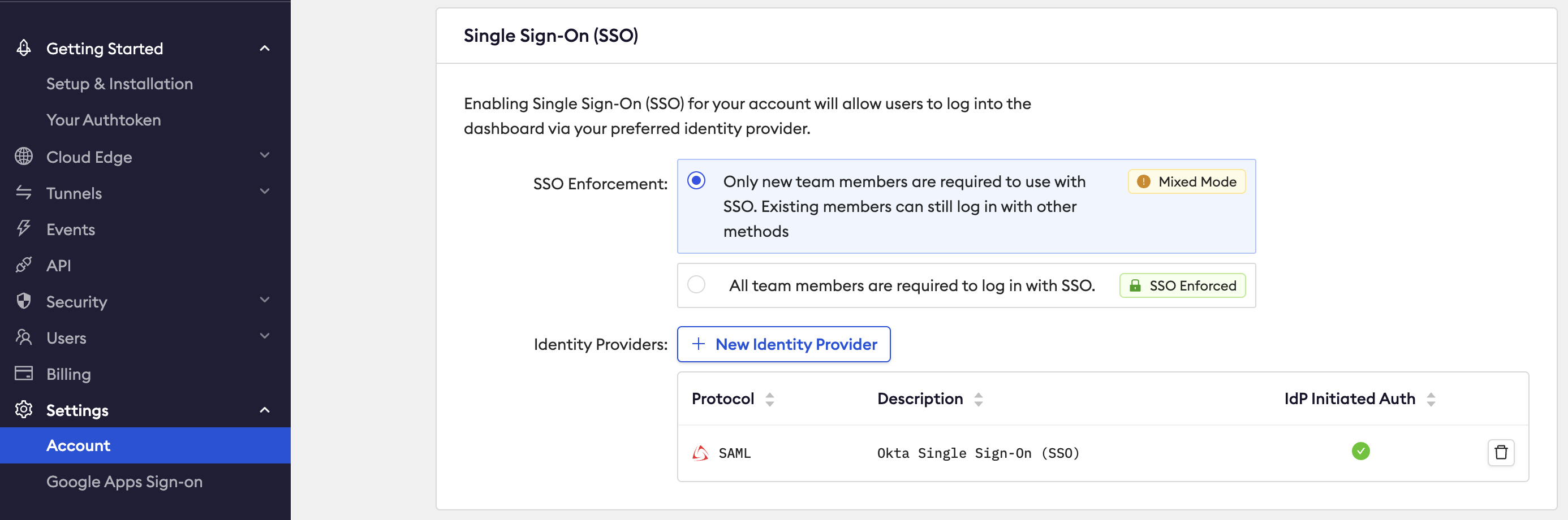
Task: Click the Cloud Edge globe icon
Action: (24, 157)
